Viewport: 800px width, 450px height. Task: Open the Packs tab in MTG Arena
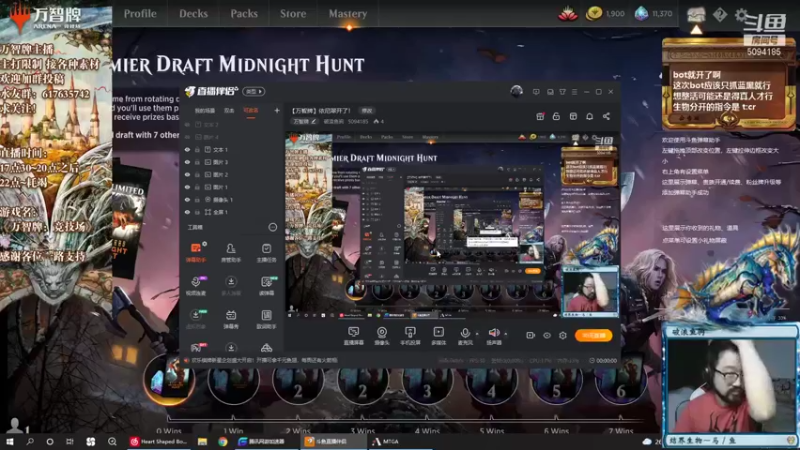tap(244, 14)
